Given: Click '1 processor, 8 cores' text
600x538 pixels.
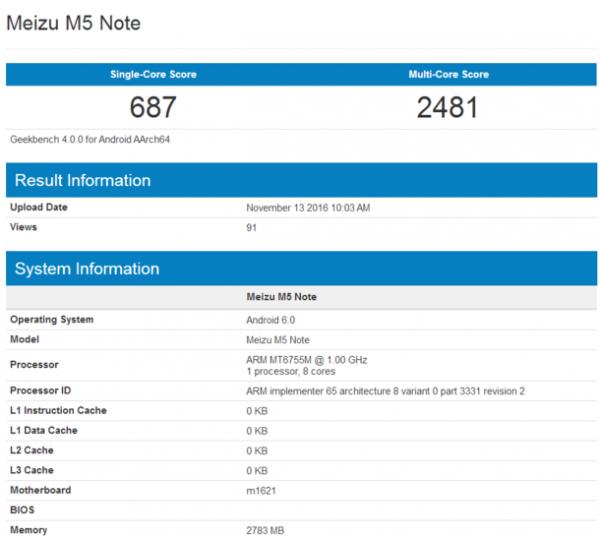Looking at the screenshot, I should tap(291, 372).
